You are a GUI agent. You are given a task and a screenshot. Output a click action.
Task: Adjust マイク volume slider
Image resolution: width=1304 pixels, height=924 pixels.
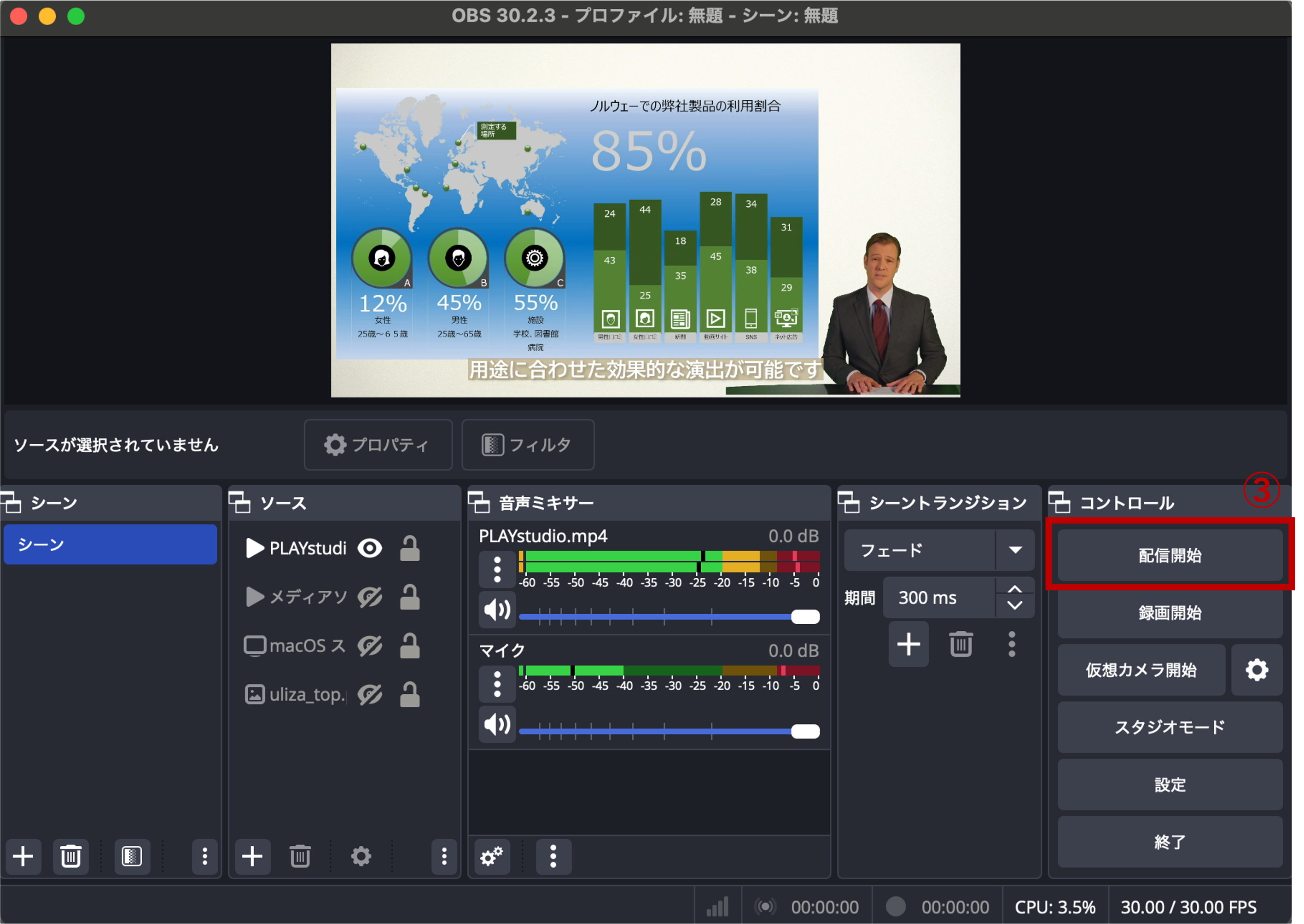click(x=669, y=731)
